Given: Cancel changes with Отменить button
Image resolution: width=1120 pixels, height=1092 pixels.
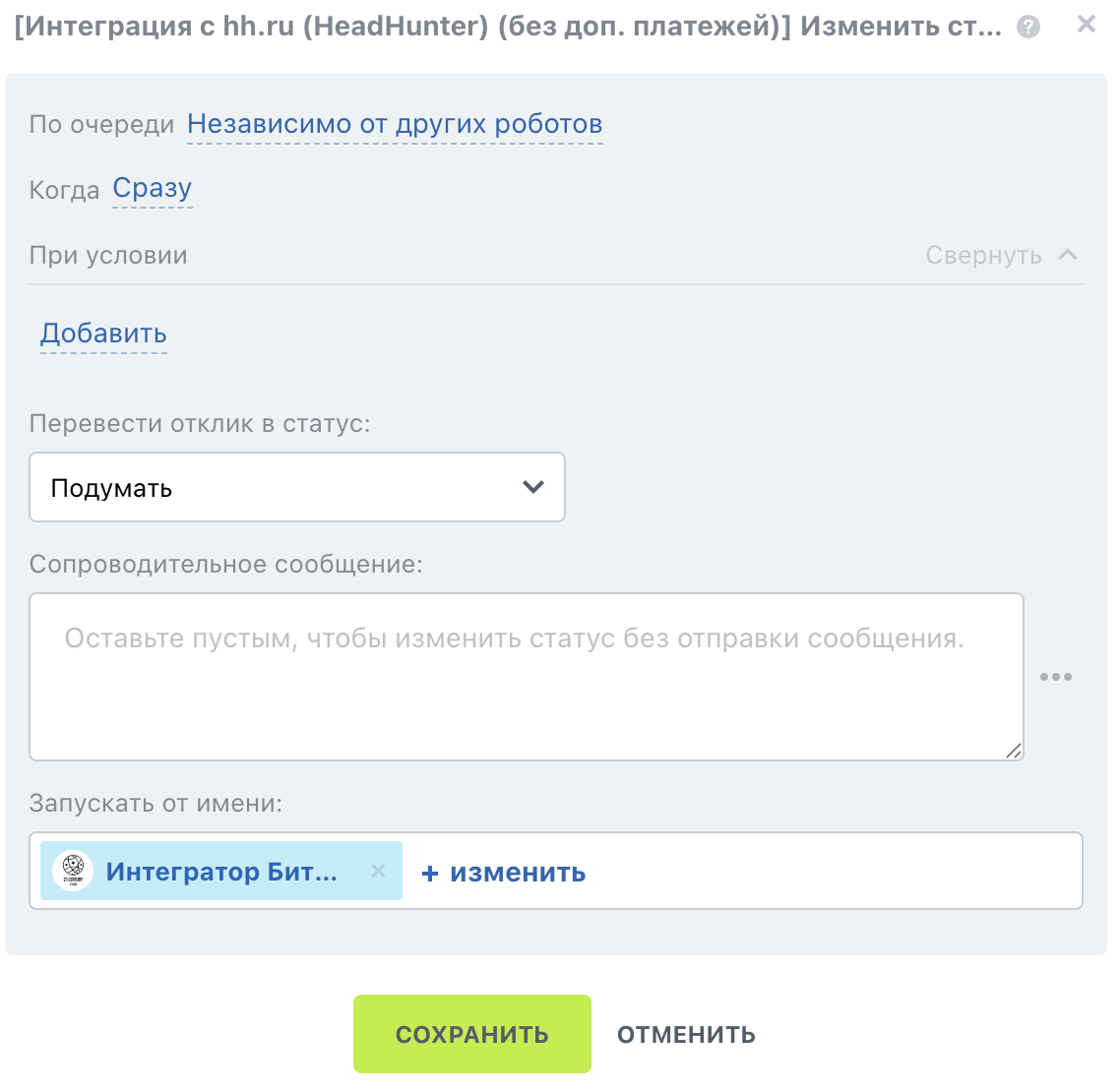Looking at the screenshot, I should click(686, 1035).
